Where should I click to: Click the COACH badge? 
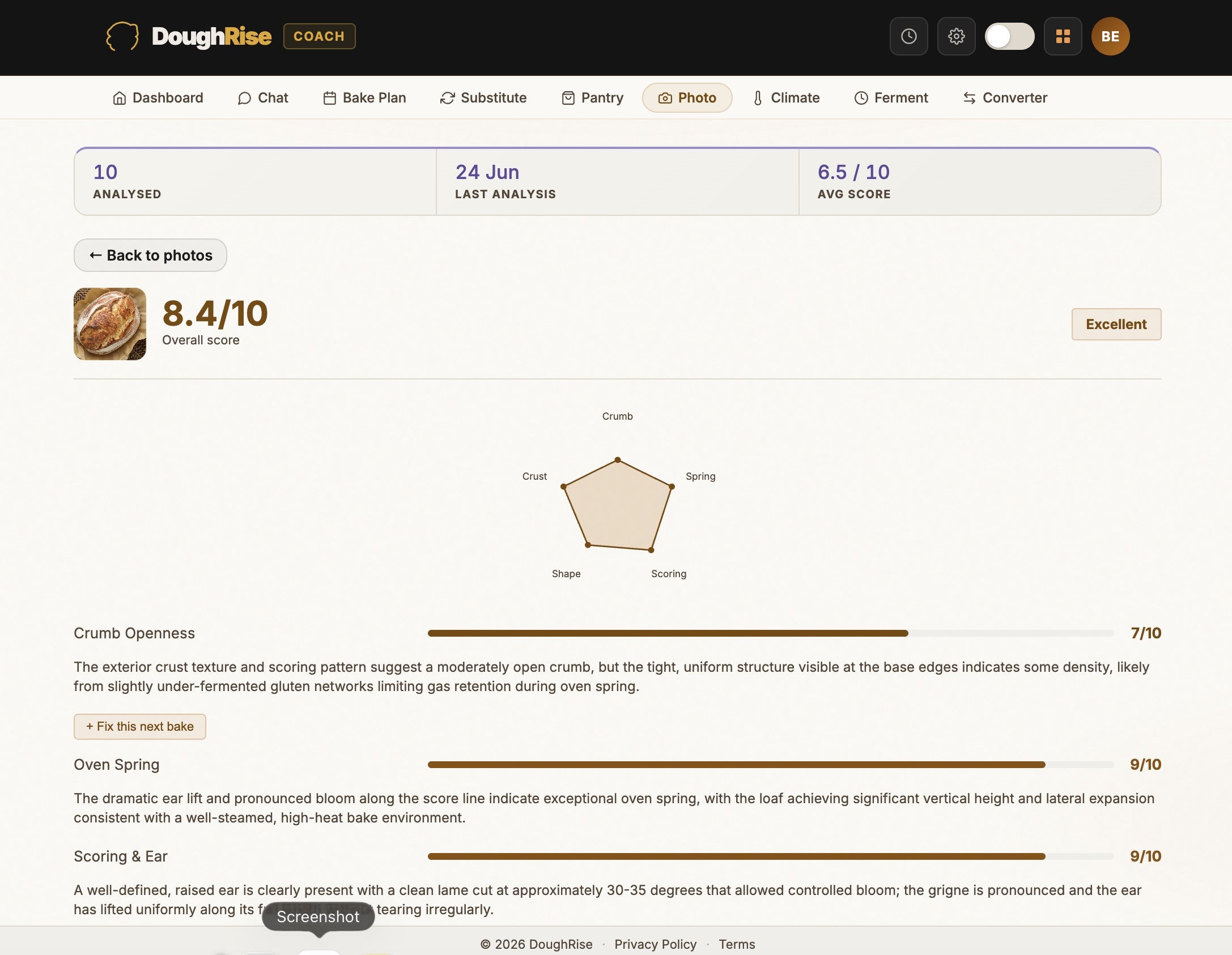319,36
